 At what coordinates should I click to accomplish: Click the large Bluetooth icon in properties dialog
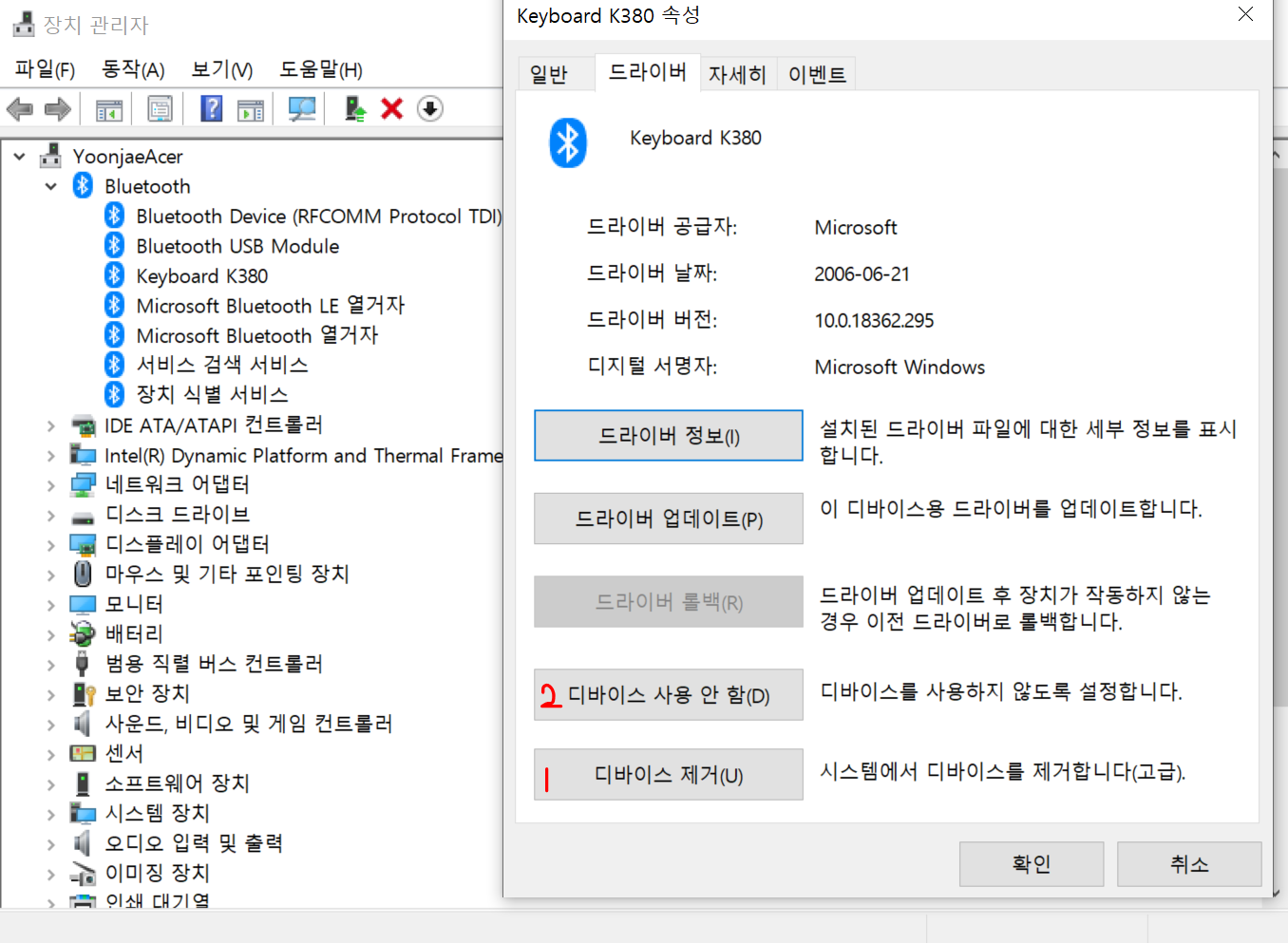pos(568,143)
